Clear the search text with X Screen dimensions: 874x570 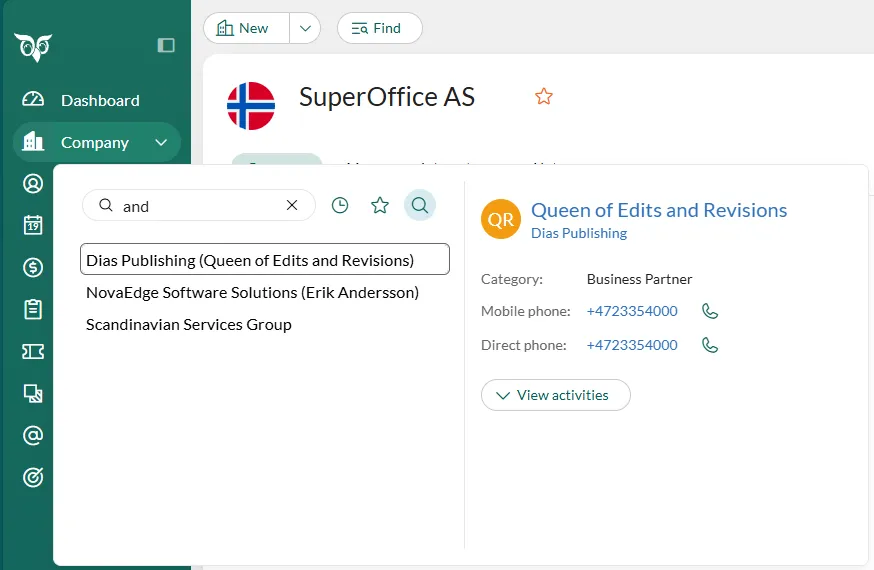292,205
